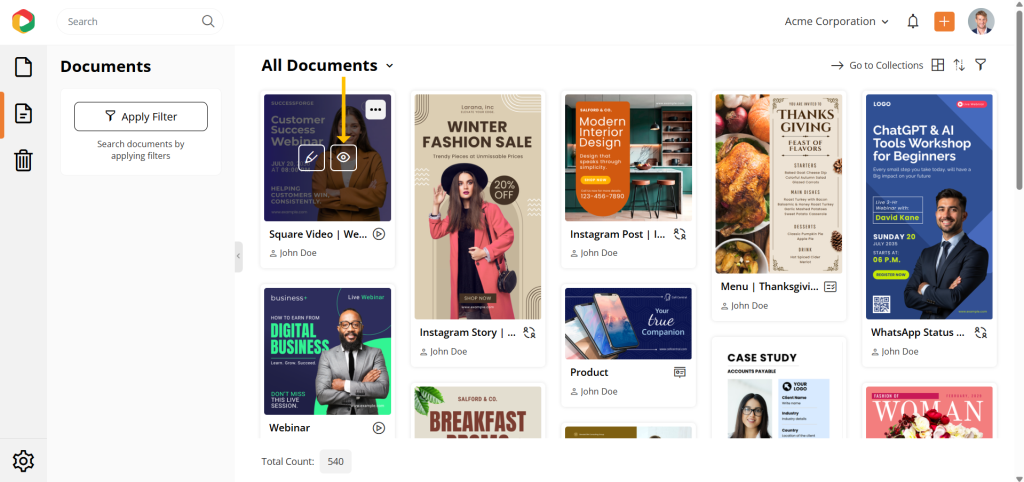1024x482 pixels.
Task: Click the Search input field
Action: coord(130,21)
